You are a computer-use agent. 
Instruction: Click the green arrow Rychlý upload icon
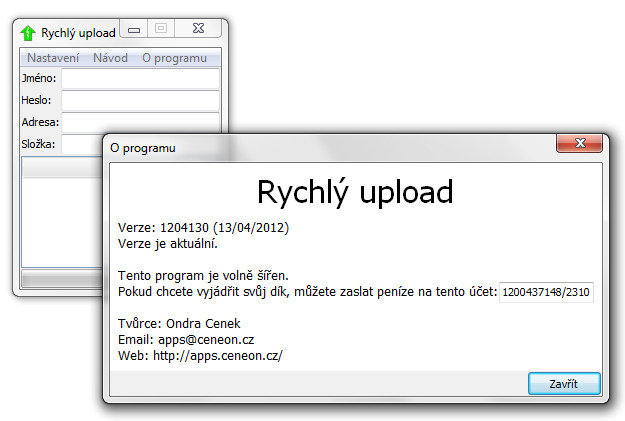pyautogui.click(x=28, y=33)
